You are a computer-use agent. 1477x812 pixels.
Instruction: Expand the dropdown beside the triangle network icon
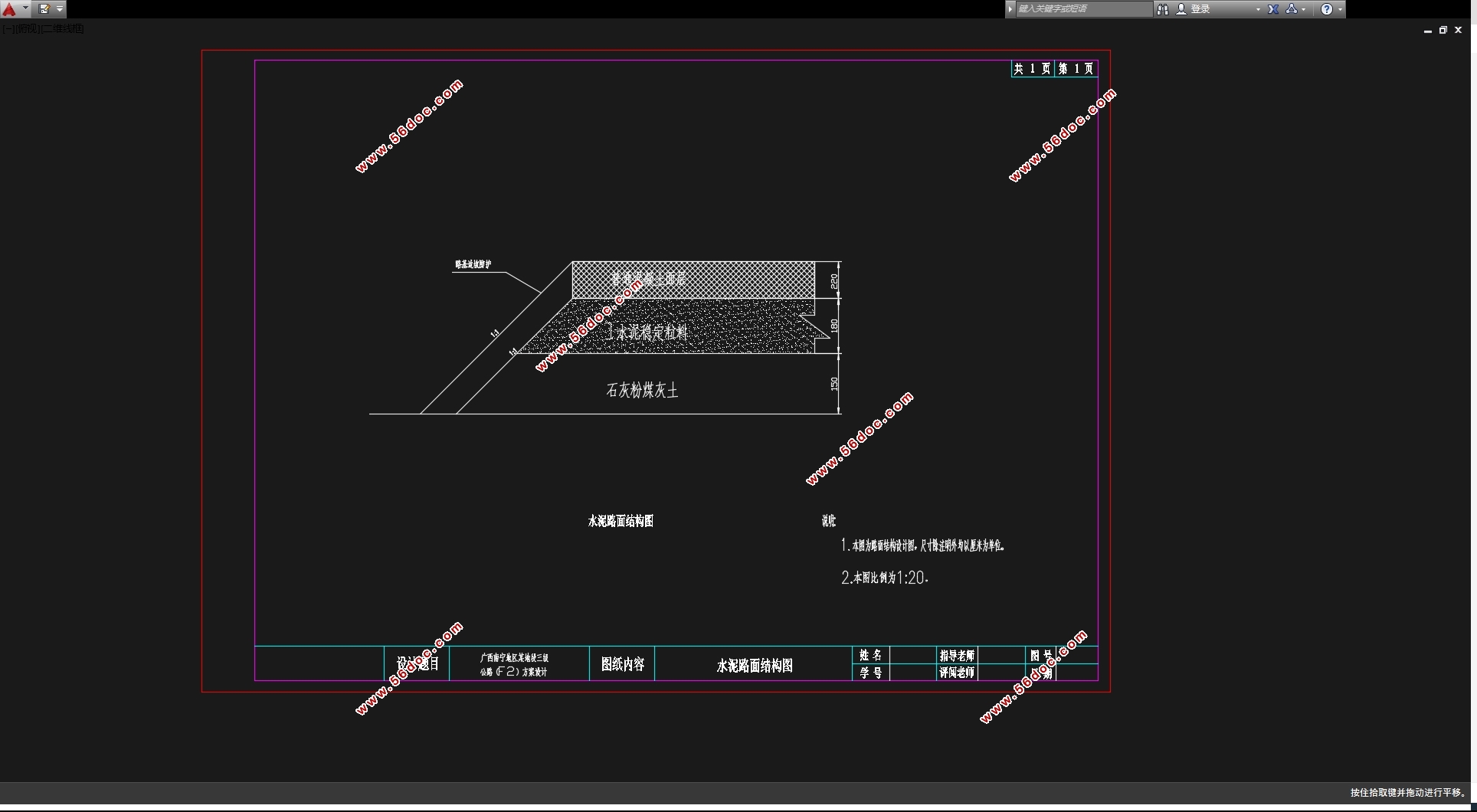tap(1304, 9)
